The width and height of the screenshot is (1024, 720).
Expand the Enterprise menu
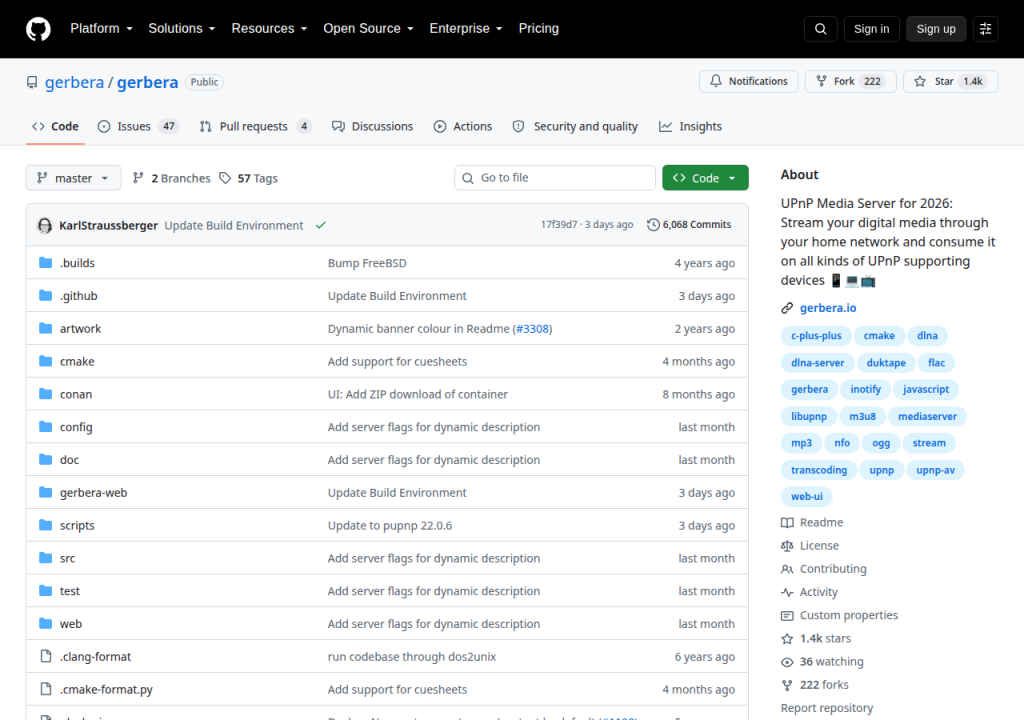coord(466,29)
